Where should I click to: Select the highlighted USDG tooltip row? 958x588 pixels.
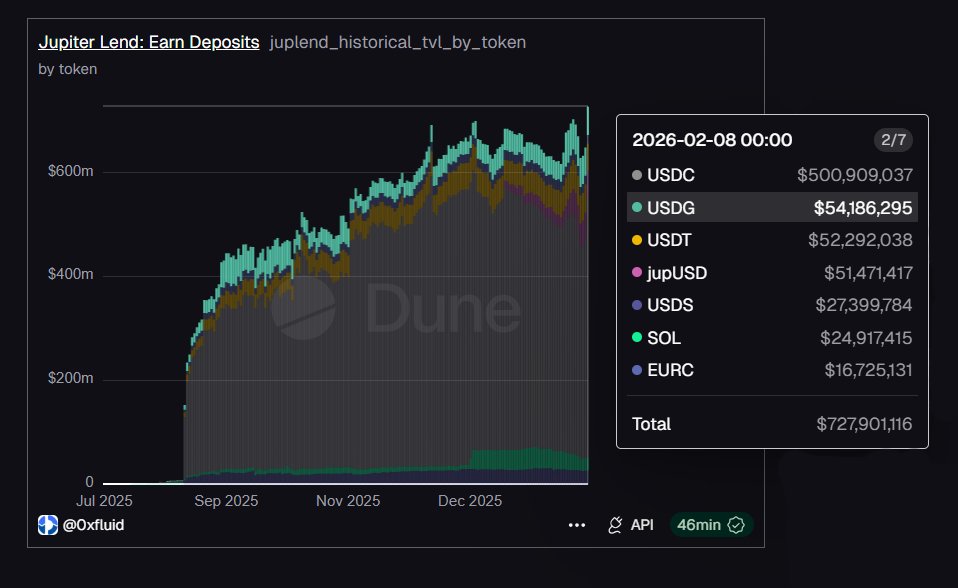[772, 207]
